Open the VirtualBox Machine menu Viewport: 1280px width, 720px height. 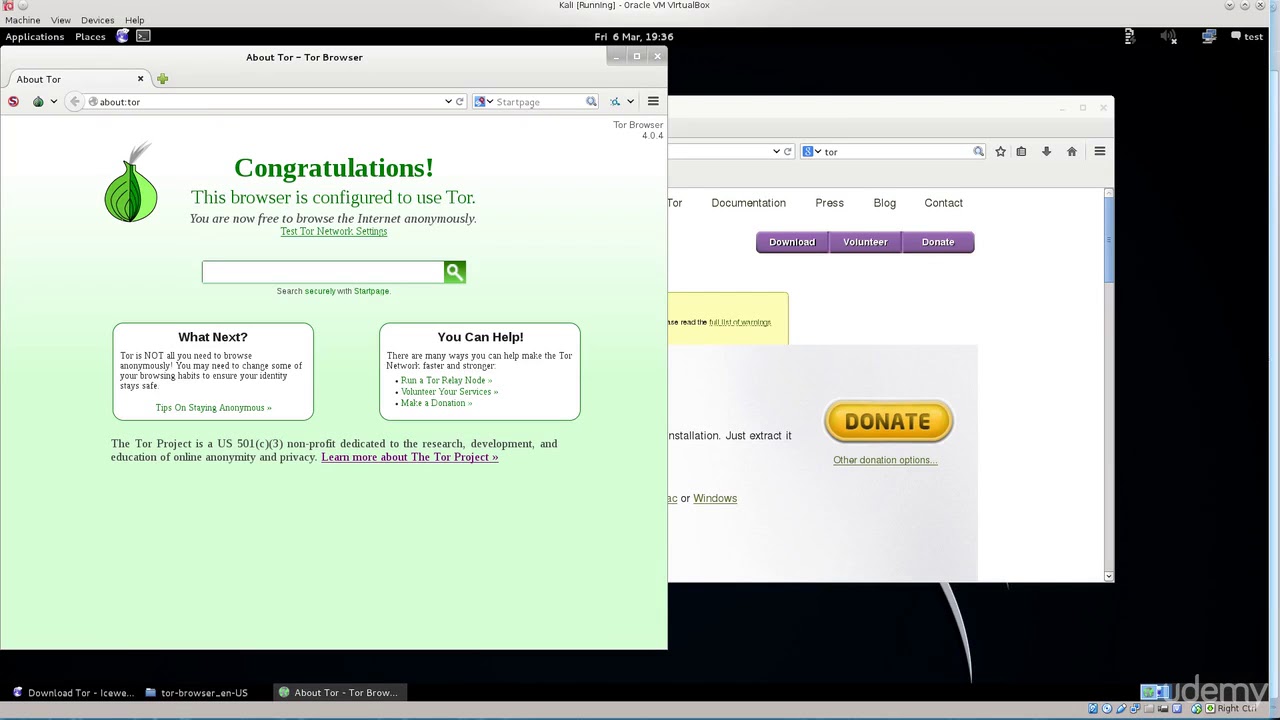(23, 20)
